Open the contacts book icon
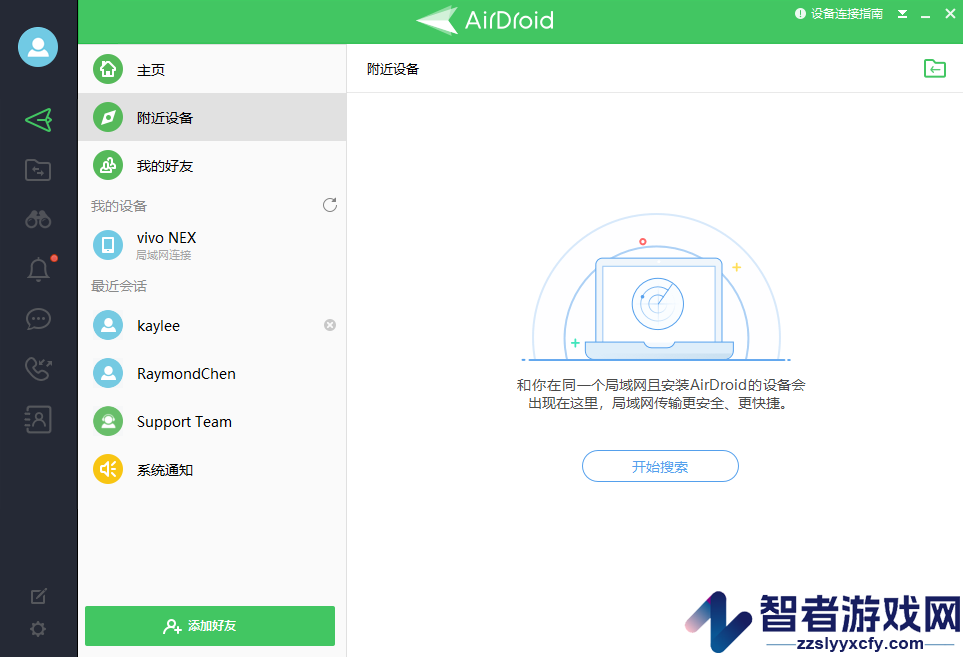Image resolution: width=963 pixels, height=657 pixels. pyautogui.click(x=38, y=419)
